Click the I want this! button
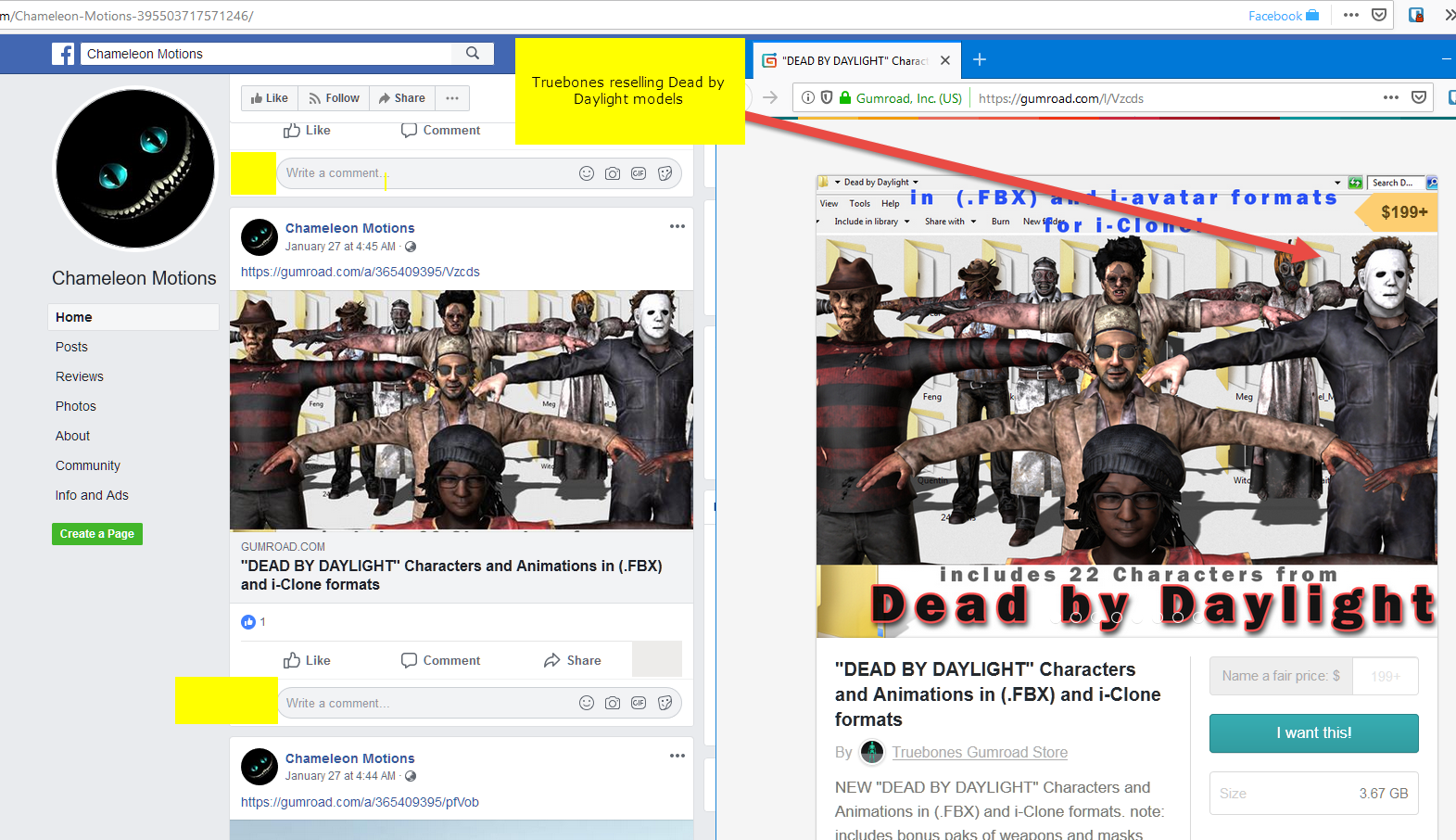 (1313, 732)
